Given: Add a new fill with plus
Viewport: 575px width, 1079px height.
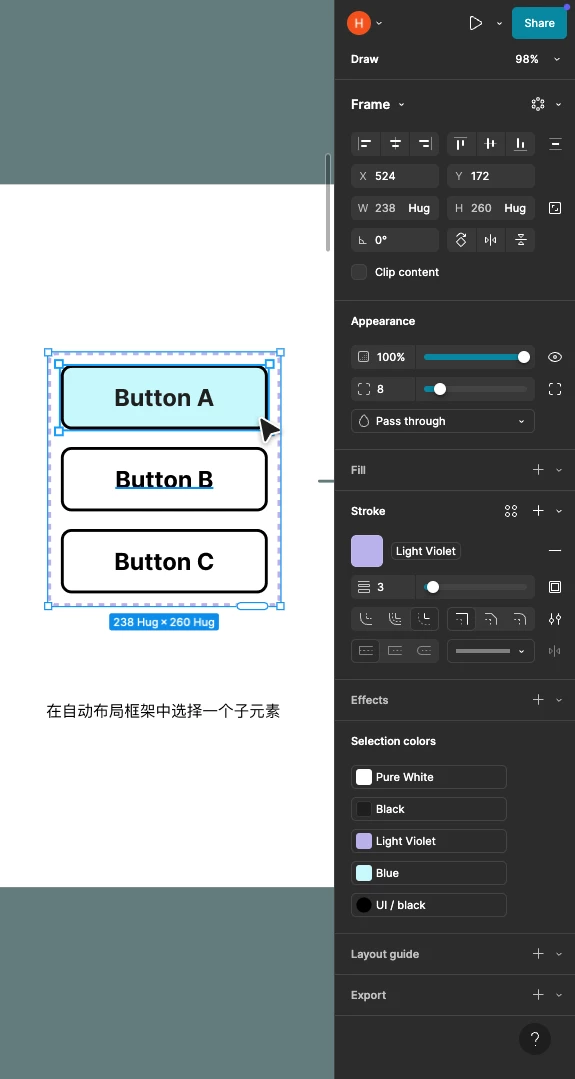Looking at the screenshot, I should 538,470.
